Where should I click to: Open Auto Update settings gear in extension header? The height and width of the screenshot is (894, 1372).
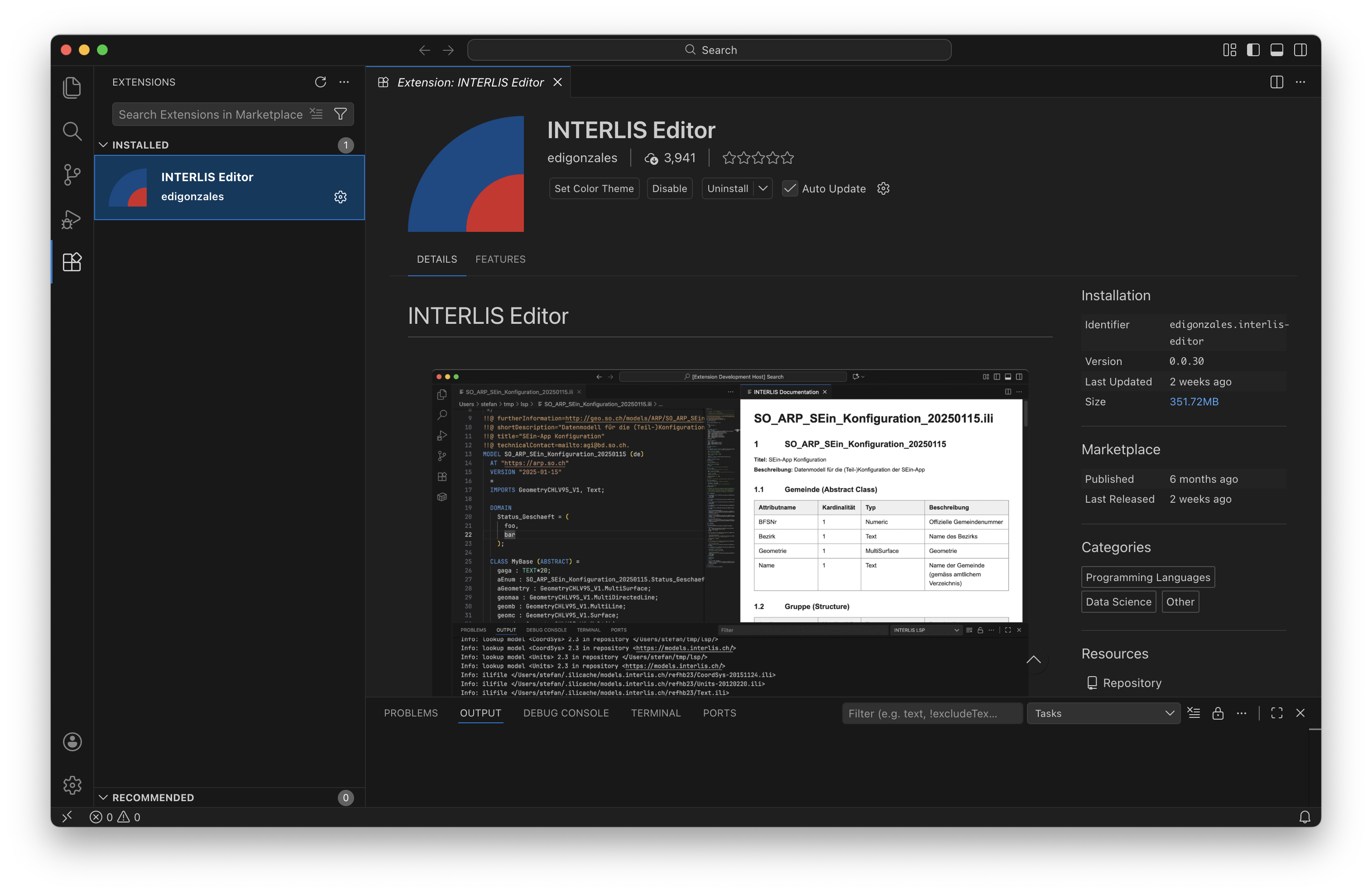coord(883,188)
